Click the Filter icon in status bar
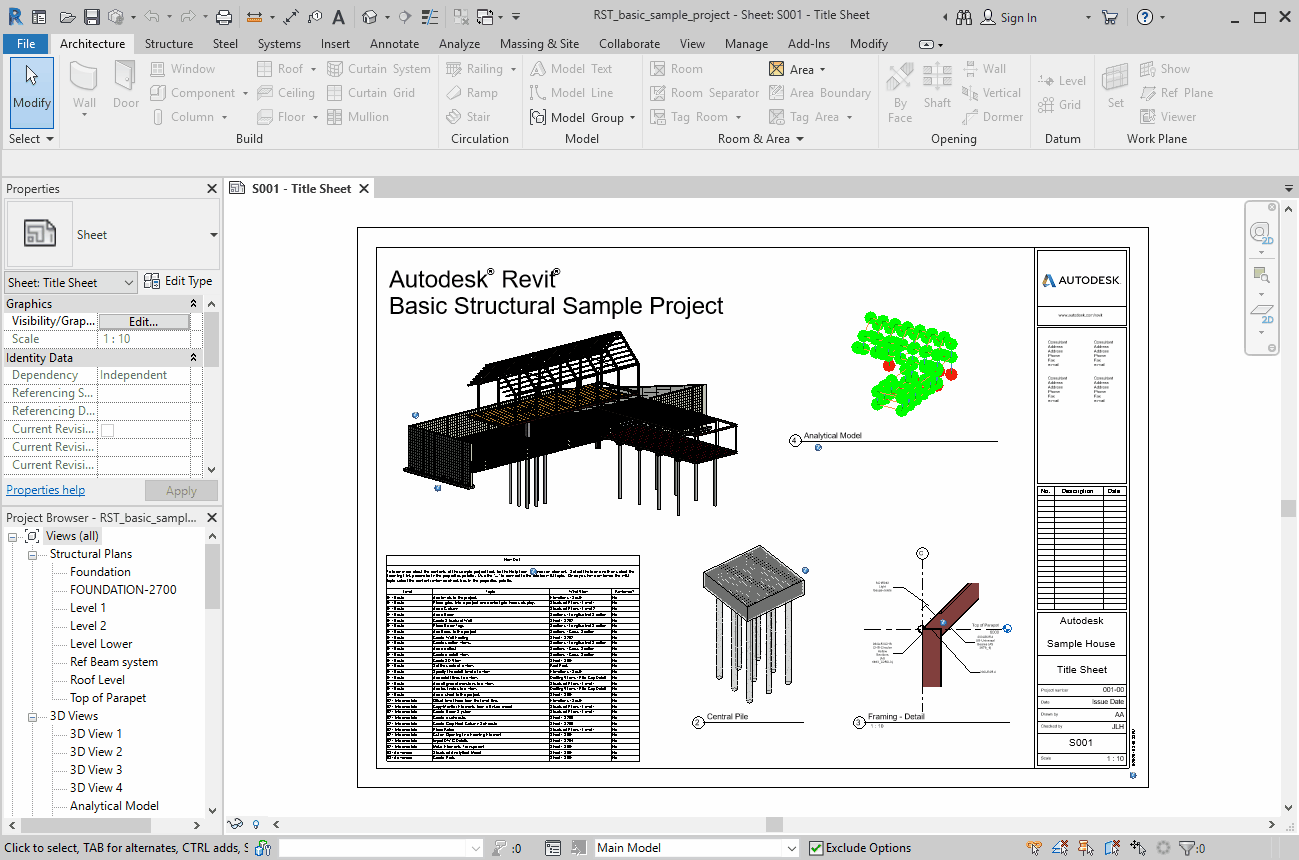The height and width of the screenshot is (860, 1299). (x=1188, y=848)
